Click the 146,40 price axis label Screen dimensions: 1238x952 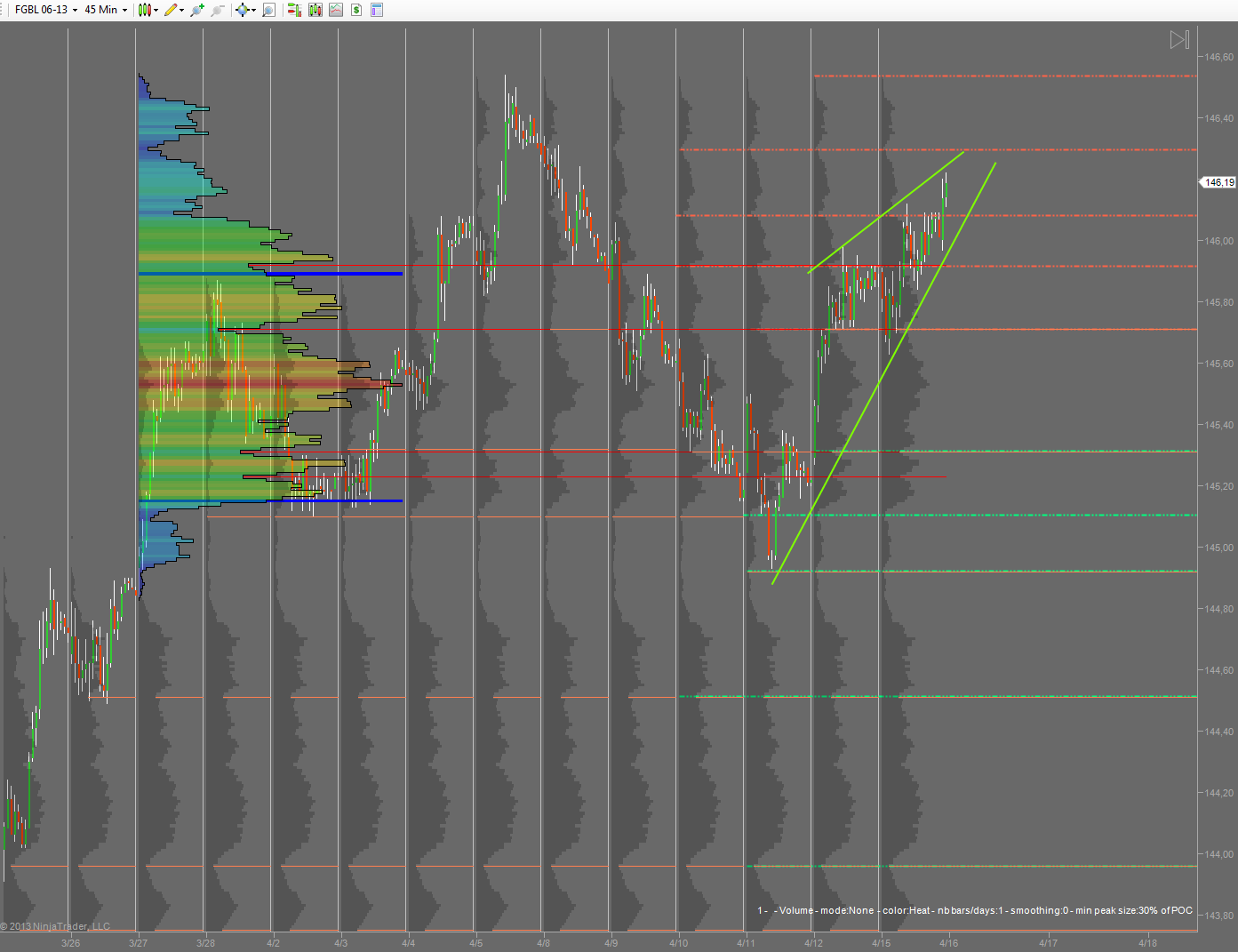pyautogui.click(x=1219, y=118)
